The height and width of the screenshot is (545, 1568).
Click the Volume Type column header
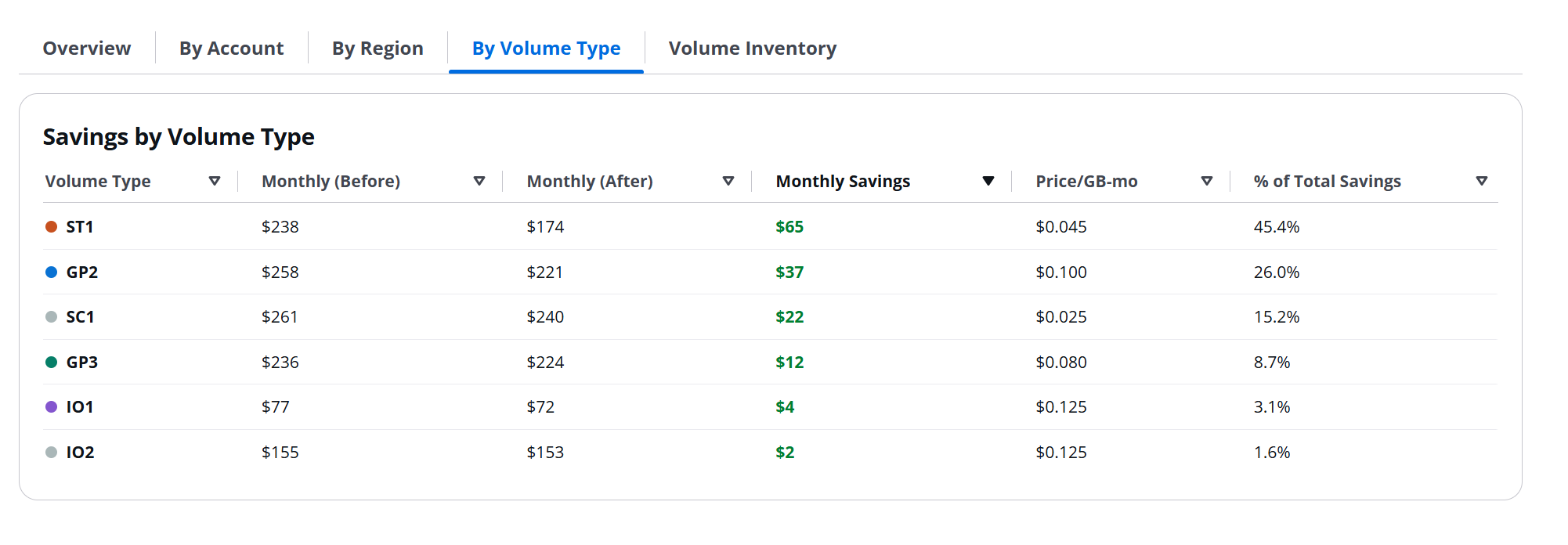click(98, 182)
